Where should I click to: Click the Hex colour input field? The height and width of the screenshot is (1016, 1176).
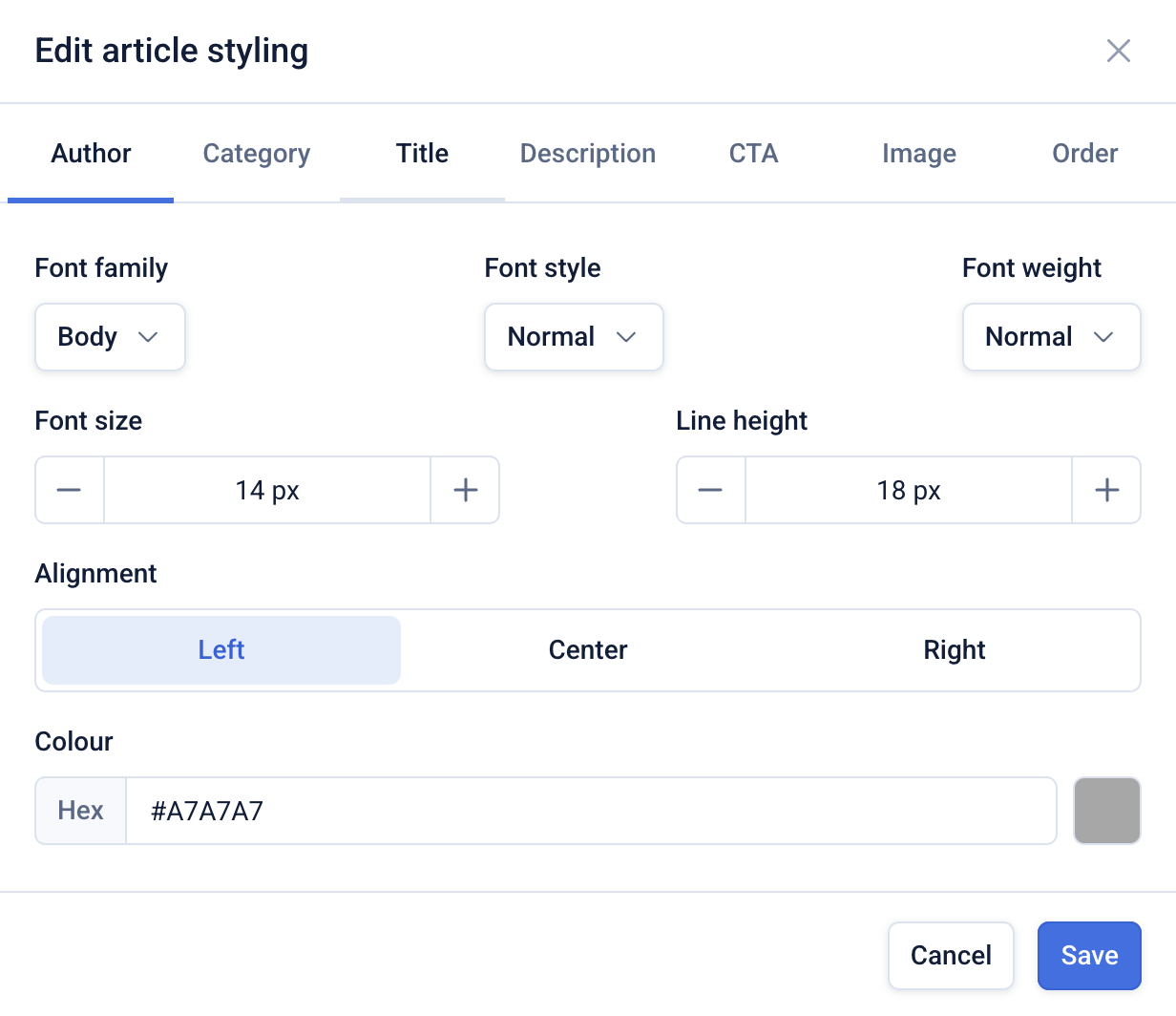[x=591, y=811]
